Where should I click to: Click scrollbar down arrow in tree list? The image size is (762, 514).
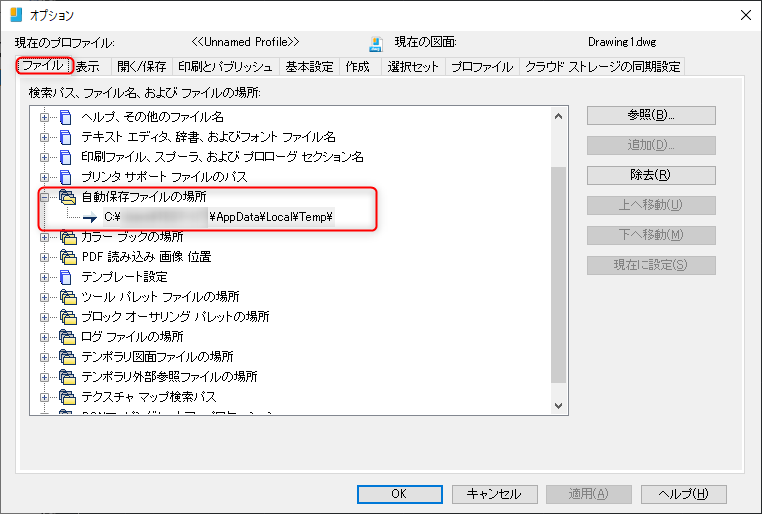pyautogui.click(x=558, y=406)
